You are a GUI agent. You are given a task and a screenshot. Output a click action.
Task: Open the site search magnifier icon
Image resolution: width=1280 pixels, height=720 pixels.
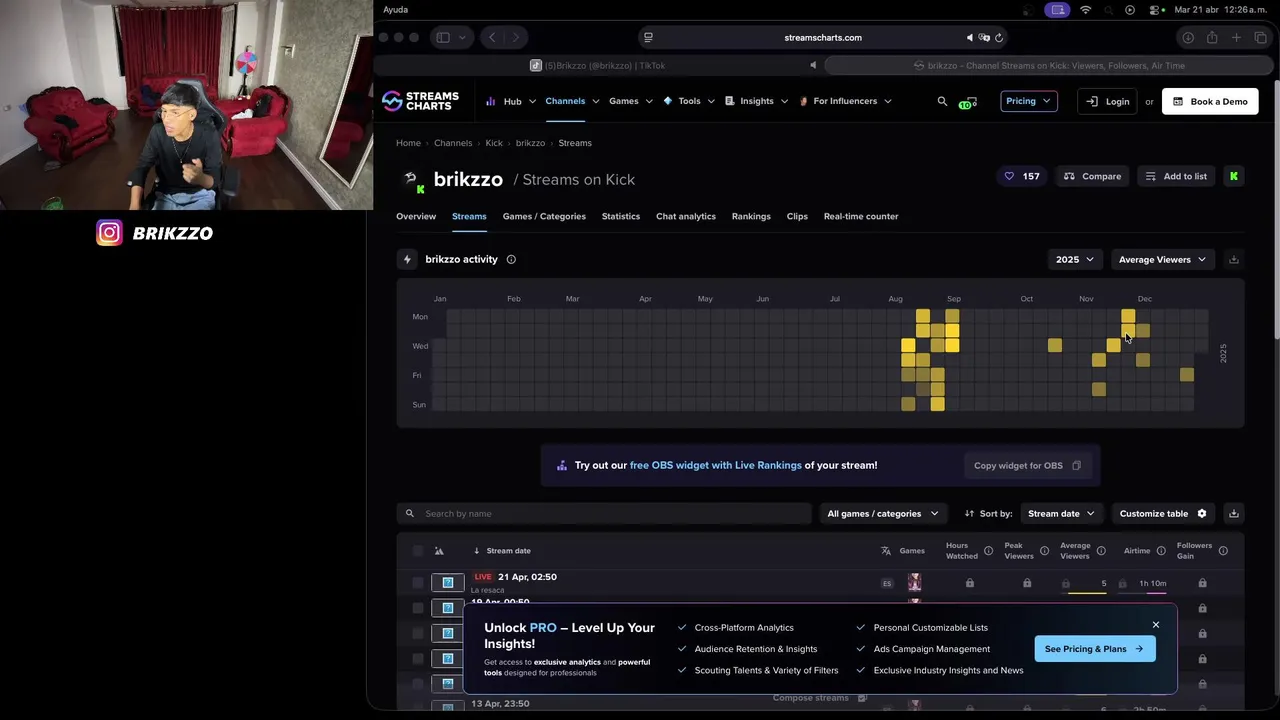coord(942,101)
